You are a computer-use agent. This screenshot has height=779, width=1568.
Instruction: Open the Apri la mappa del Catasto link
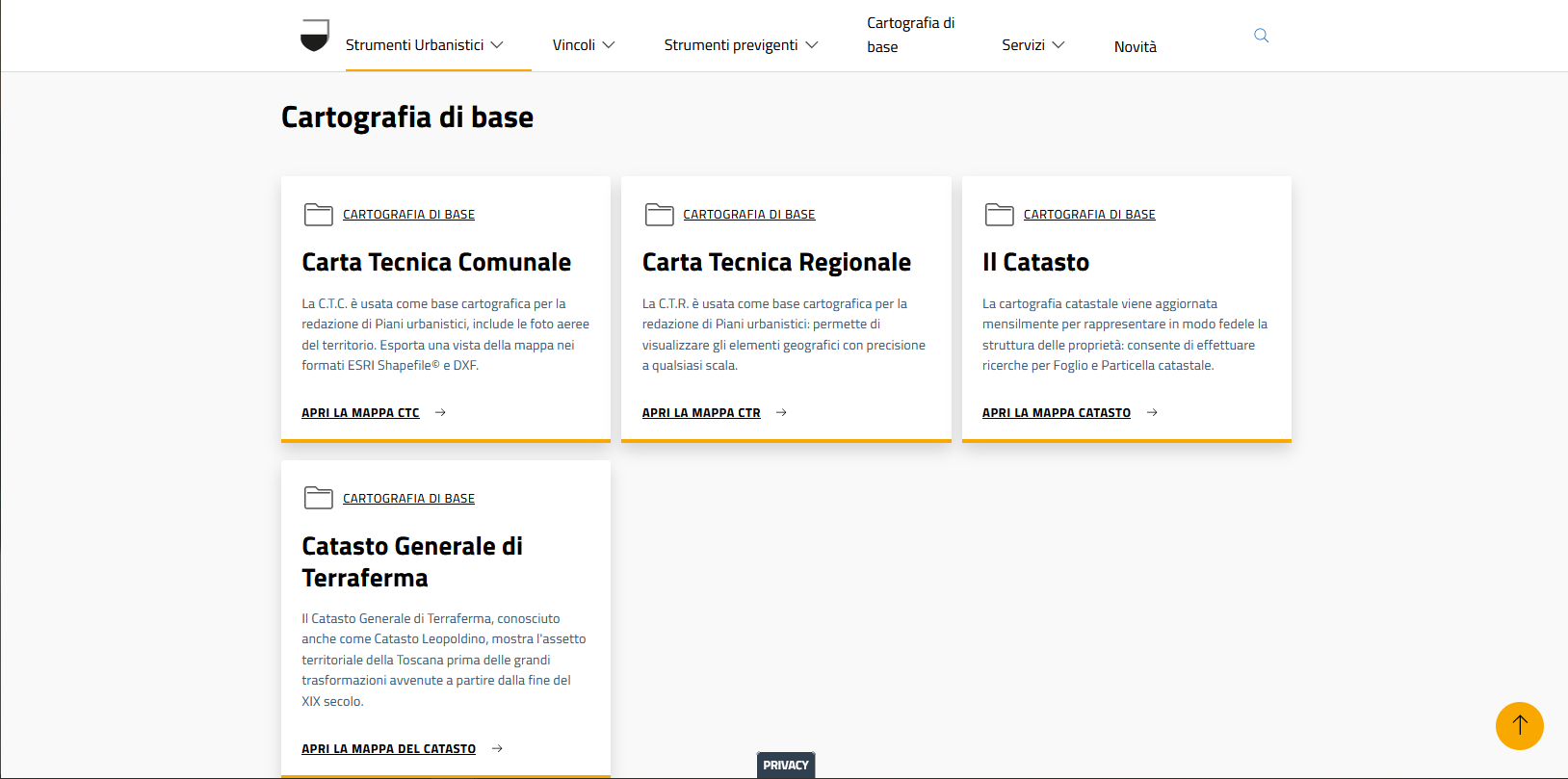coord(388,748)
